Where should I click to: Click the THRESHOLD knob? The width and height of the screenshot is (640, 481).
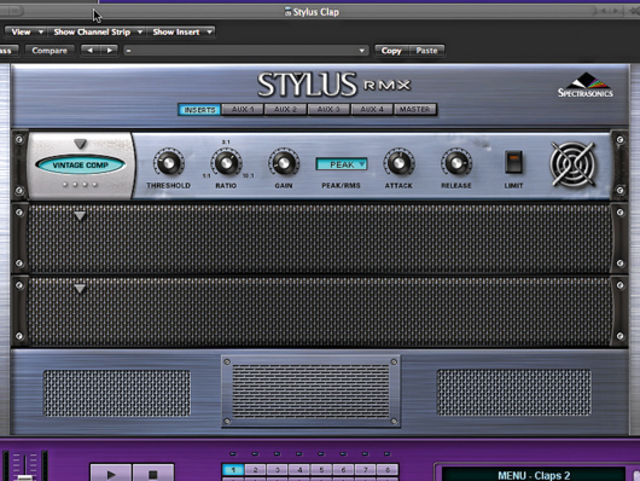click(x=169, y=163)
